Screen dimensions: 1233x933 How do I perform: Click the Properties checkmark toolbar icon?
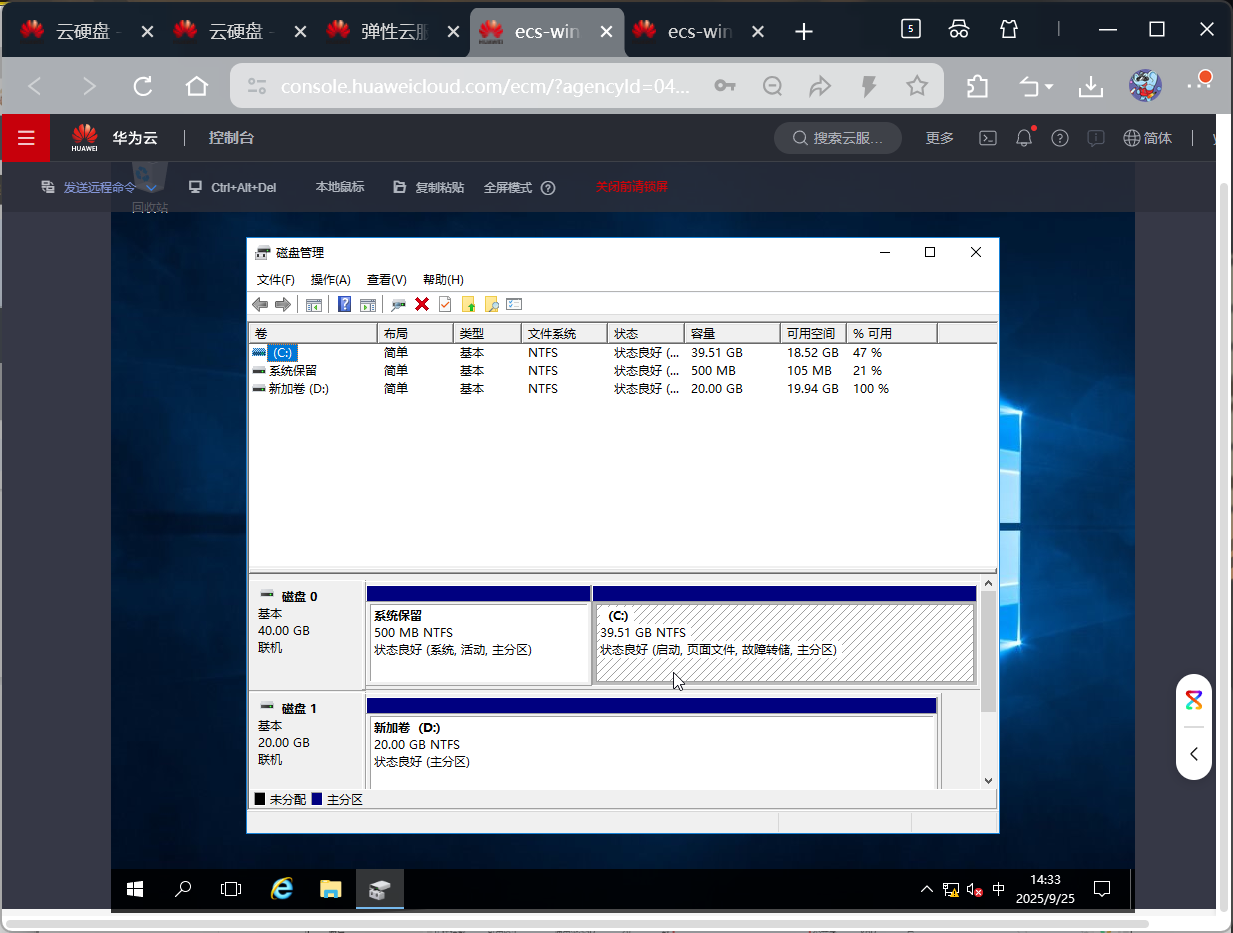445,304
